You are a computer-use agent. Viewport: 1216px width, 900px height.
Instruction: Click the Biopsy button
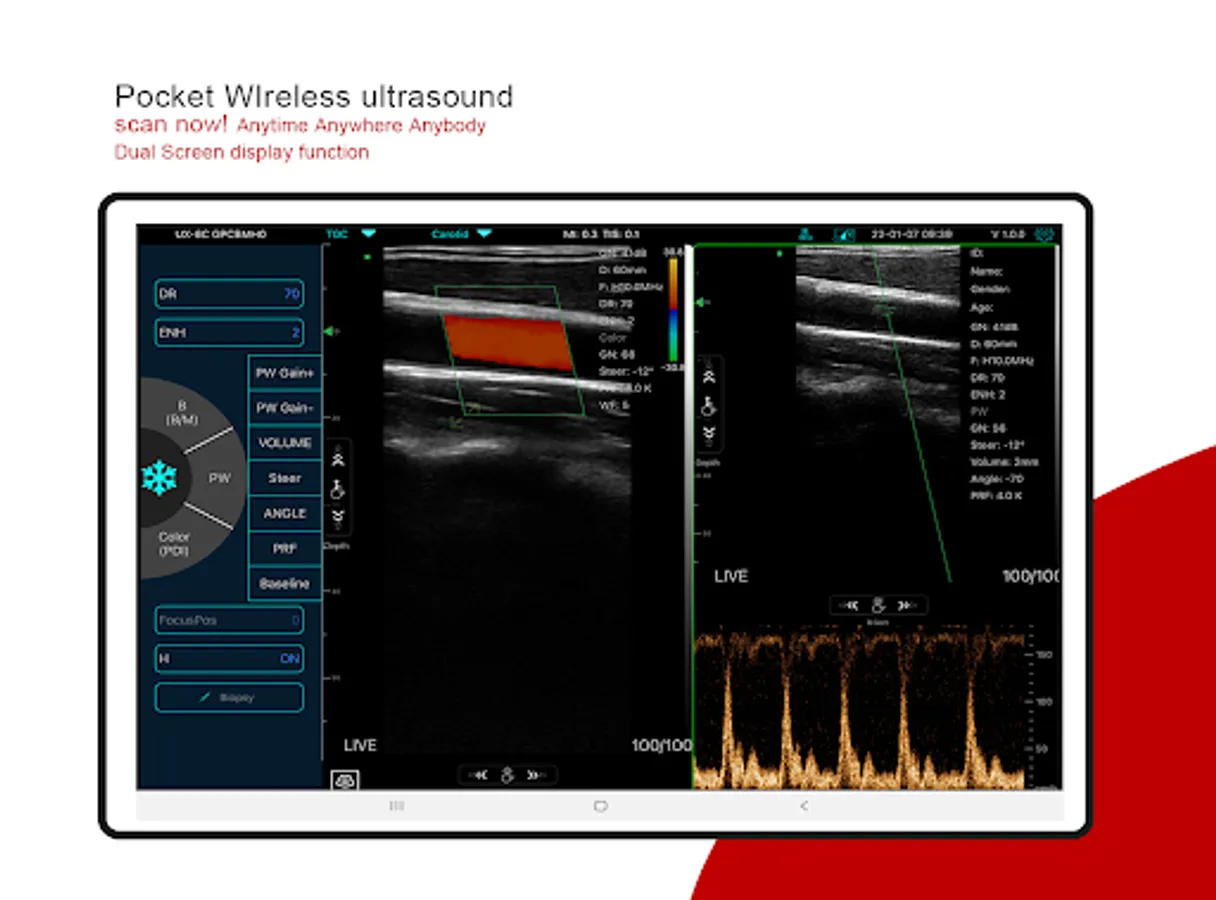click(x=229, y=697)
